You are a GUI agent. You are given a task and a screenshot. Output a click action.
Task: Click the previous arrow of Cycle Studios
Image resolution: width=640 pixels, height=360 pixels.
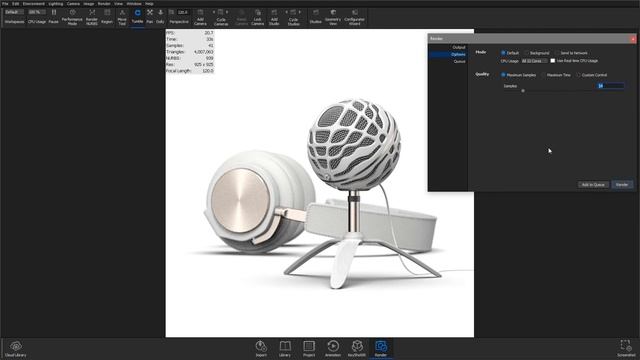[287, 12]
